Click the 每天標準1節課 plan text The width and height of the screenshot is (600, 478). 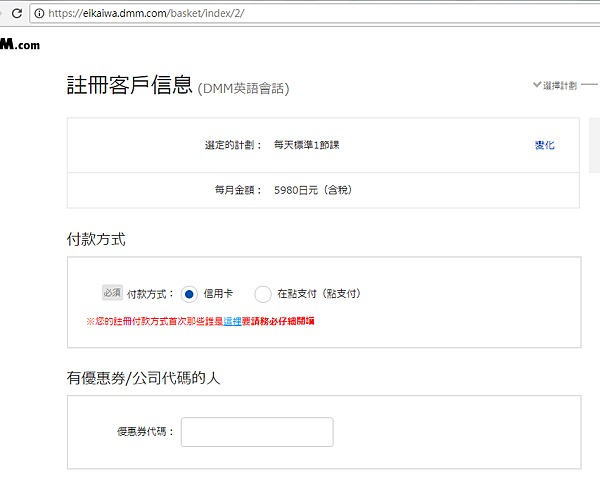pos(307,145)
